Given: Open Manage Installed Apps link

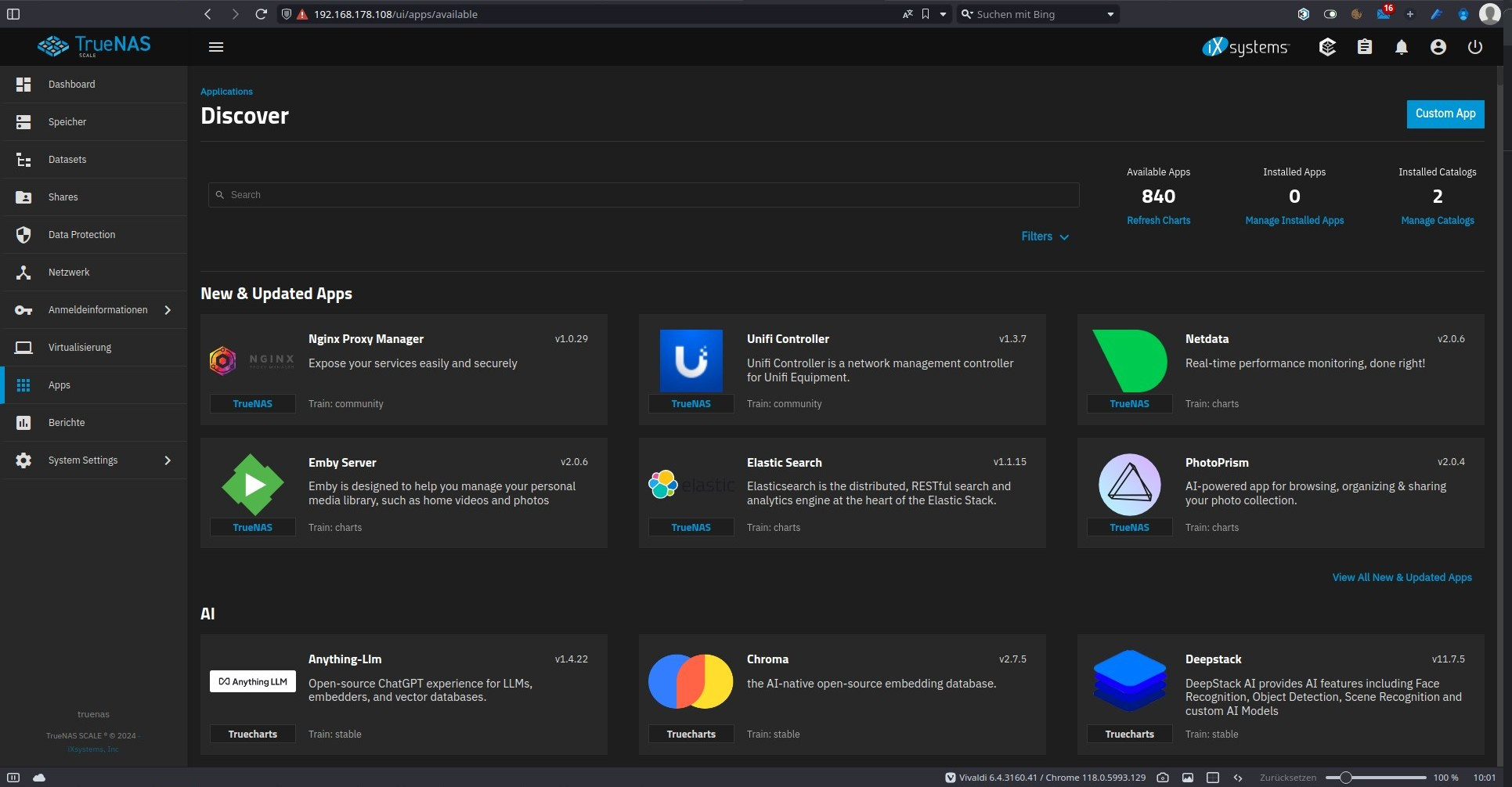Looking at the screenshot, I should pos(1294,221).
